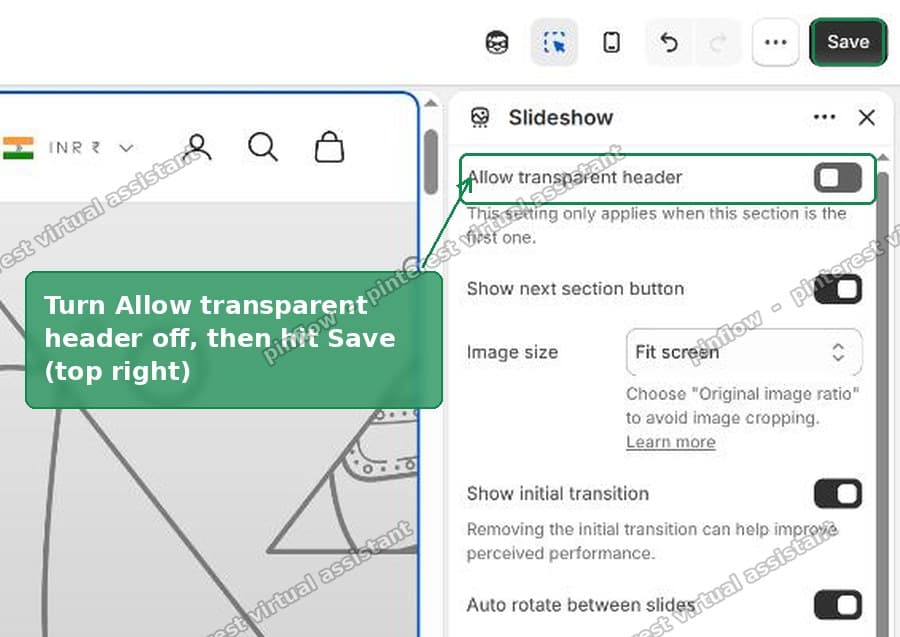
Task: Open the three-dot menu beside Save
Action: 775,42
